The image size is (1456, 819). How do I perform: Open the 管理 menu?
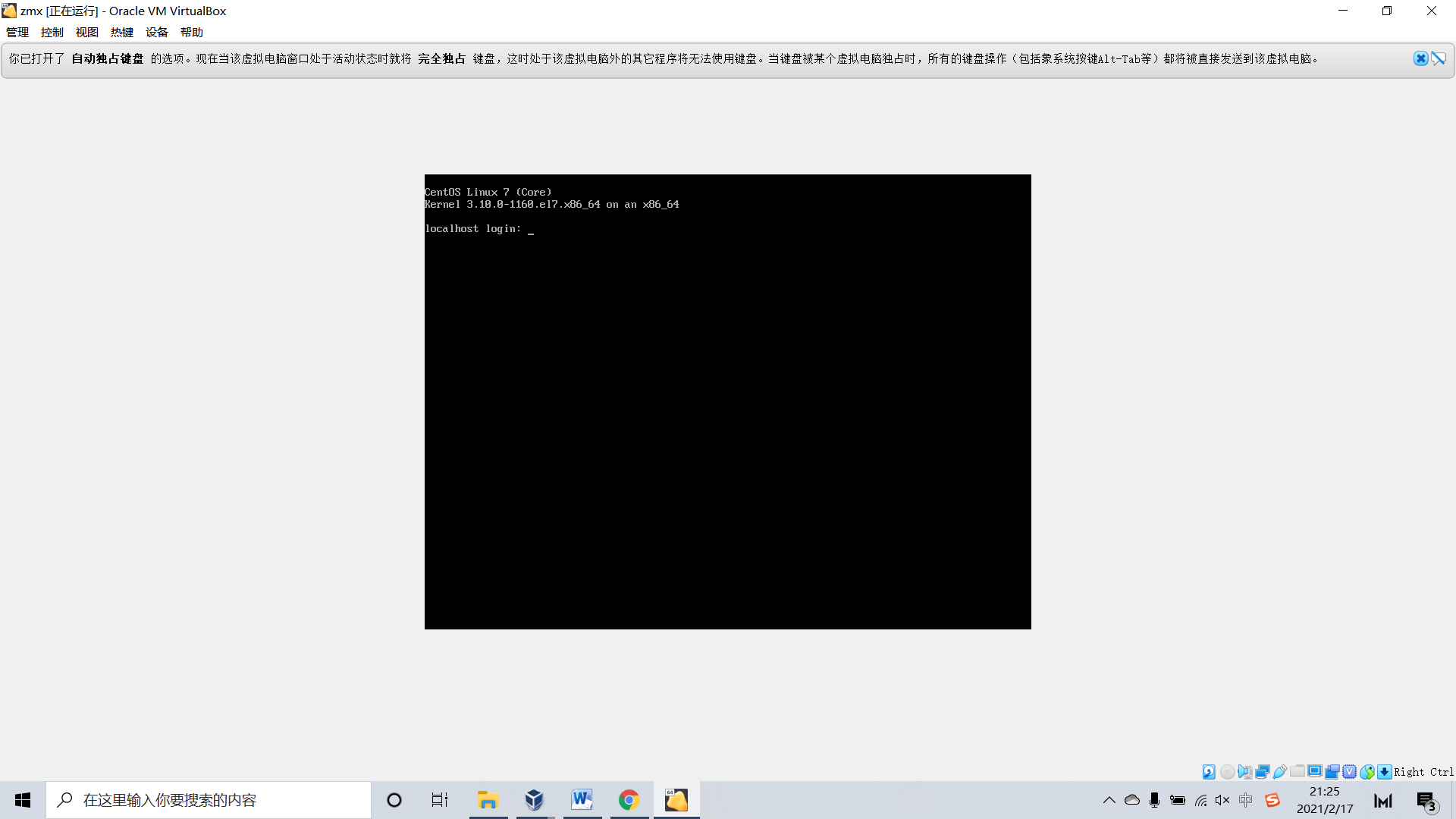[x=17, y=32]
